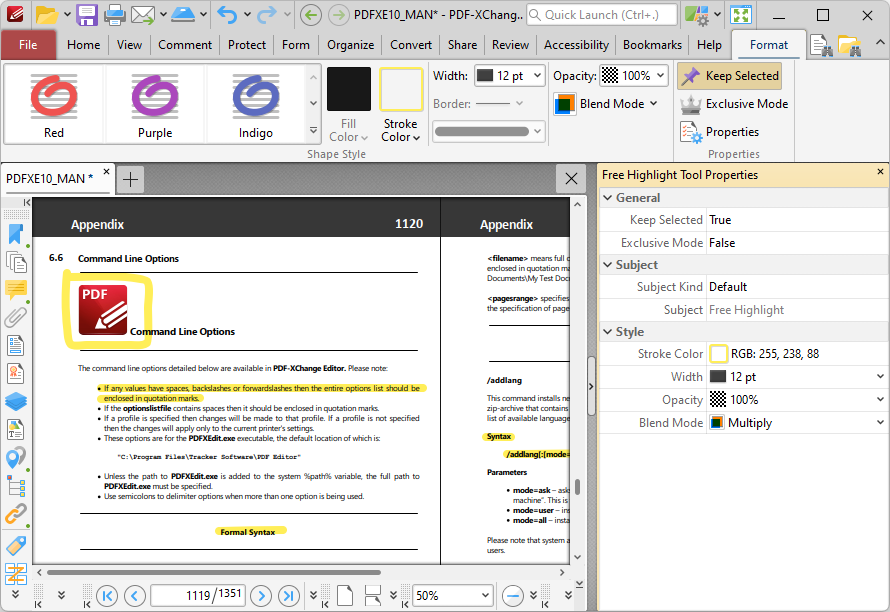The image size is (890, 612).
Task: Switch to the Home tab
Action: [83, 45]
